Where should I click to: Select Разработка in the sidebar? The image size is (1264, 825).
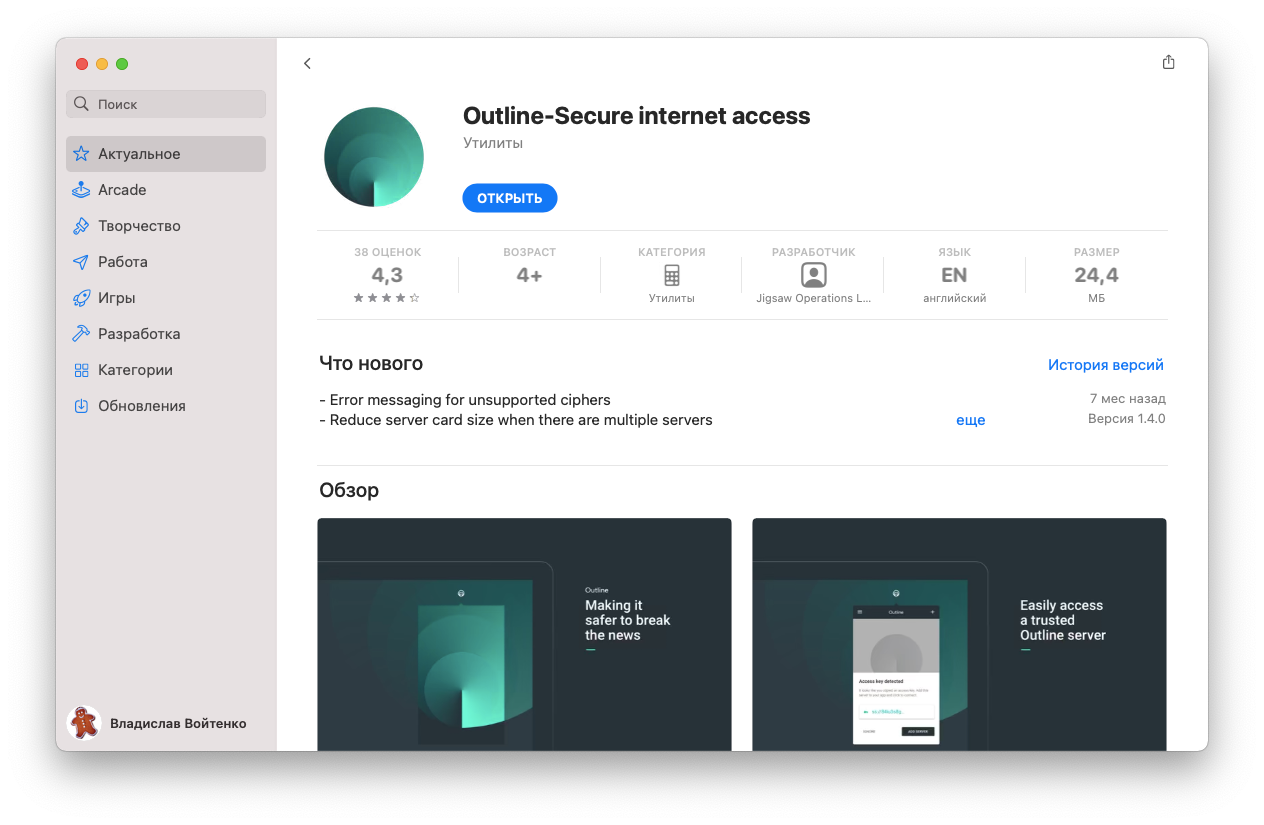point(166,334)
